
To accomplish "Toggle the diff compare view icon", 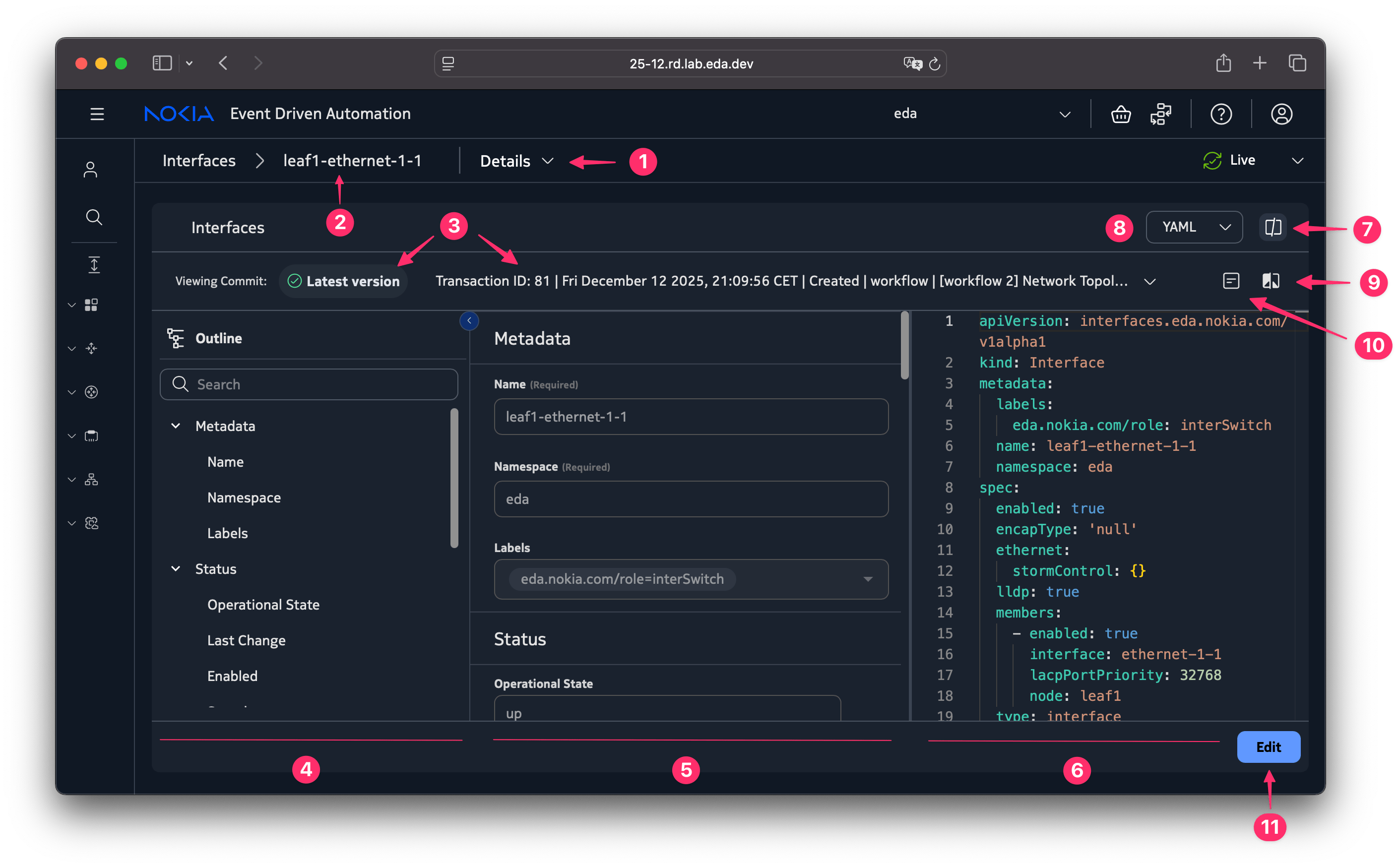I will coord(1271,281).
